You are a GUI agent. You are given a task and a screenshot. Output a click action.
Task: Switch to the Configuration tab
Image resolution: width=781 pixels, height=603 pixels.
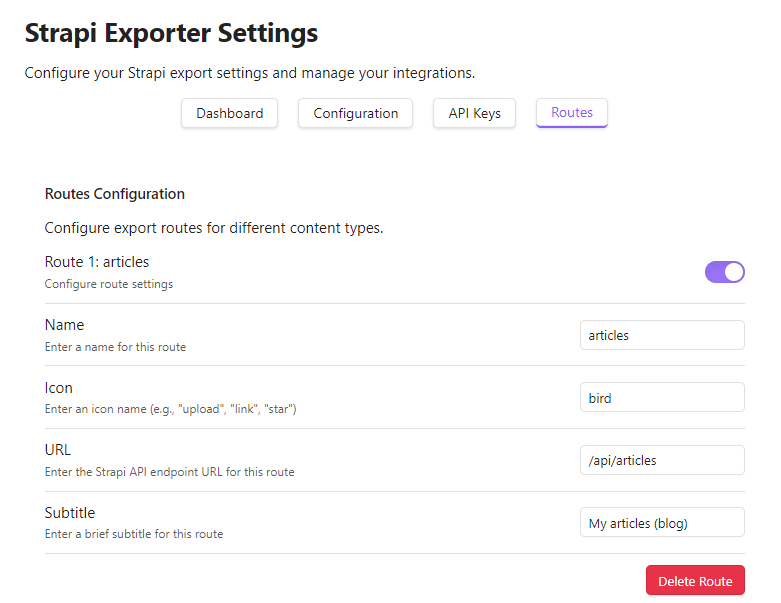pos(355,113)
